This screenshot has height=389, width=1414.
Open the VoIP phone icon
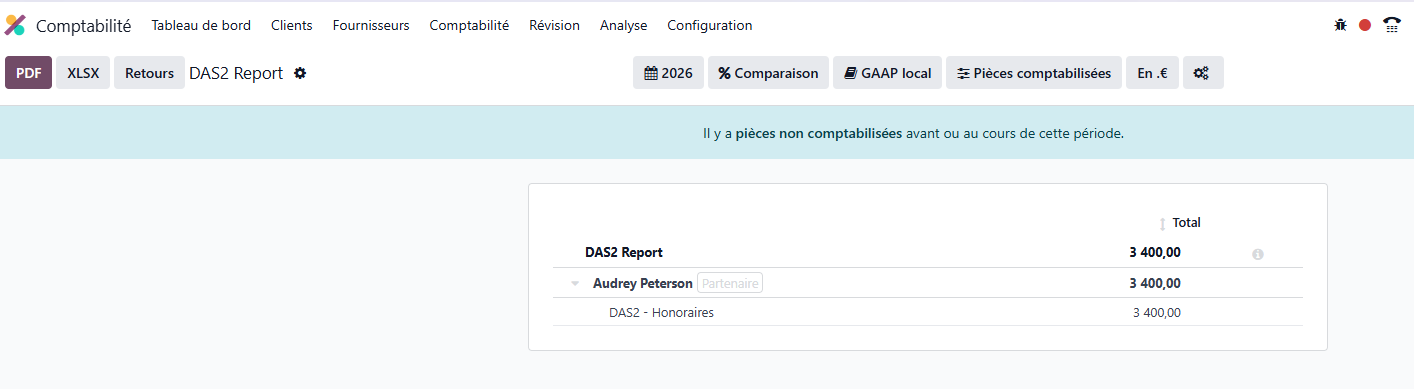pos(1391,25)
